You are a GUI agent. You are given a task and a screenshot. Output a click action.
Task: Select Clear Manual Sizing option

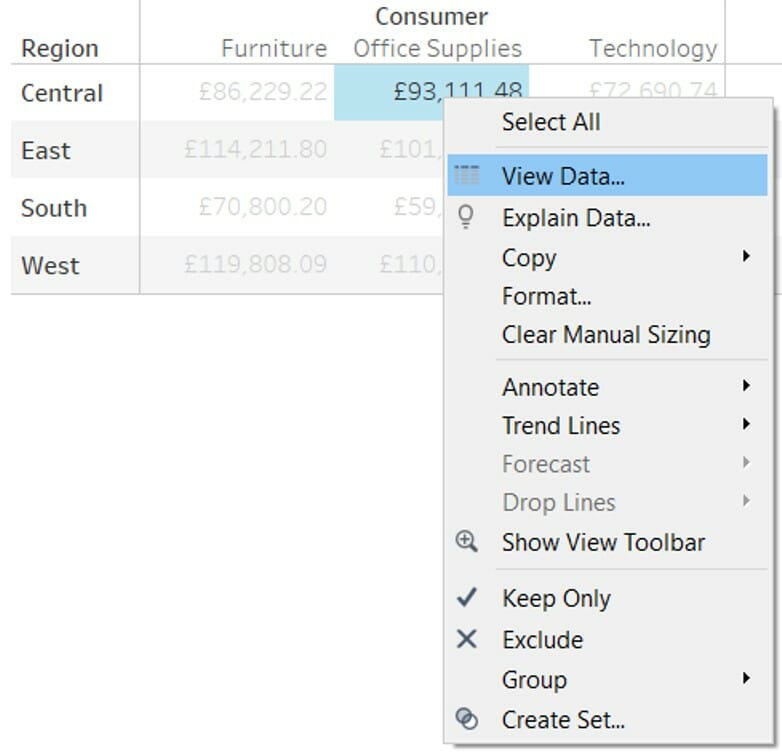pos(606,335)
